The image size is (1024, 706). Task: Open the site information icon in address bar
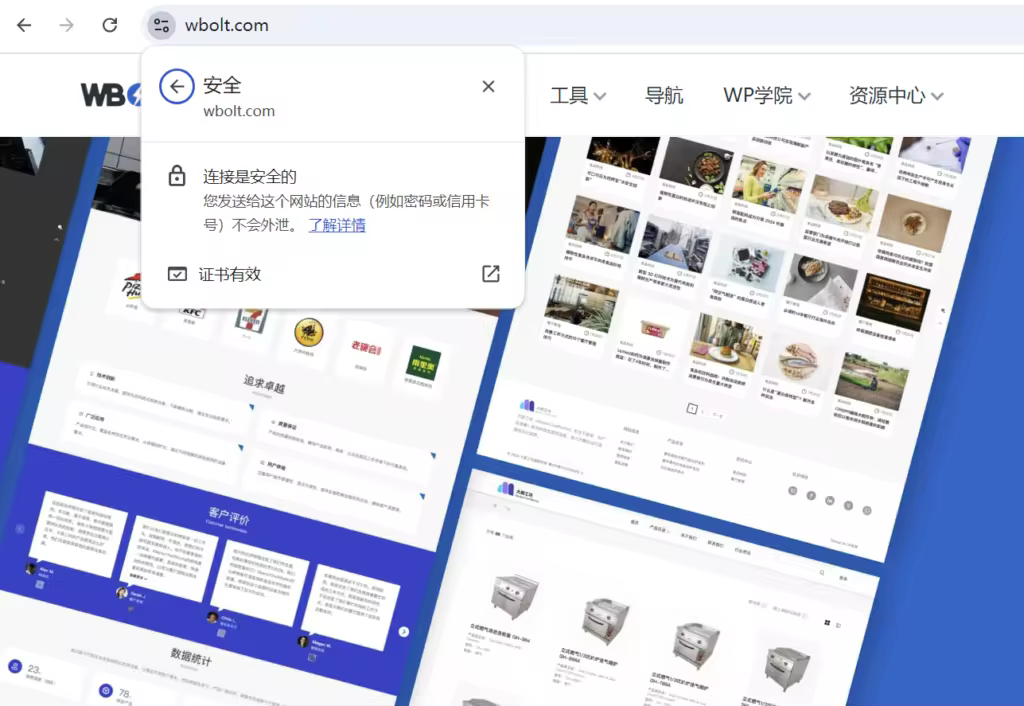coord(161,25)
